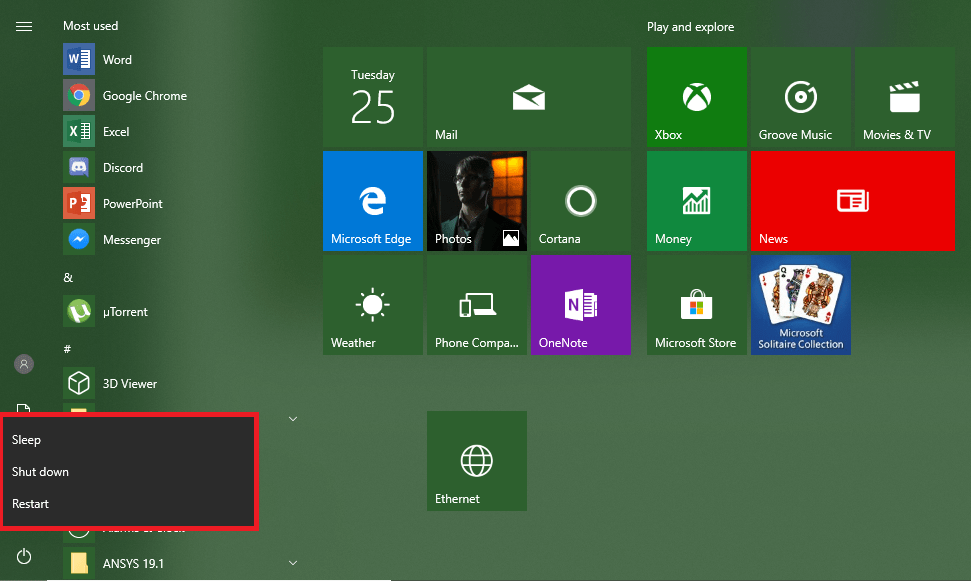
Task: Open µTorrent from the app list
Action: point(180,312)
